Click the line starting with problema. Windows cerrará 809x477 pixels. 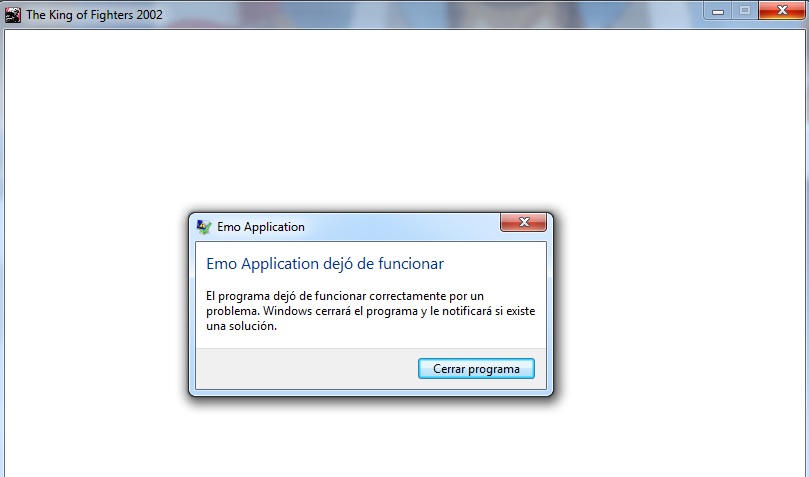point(370,311)
